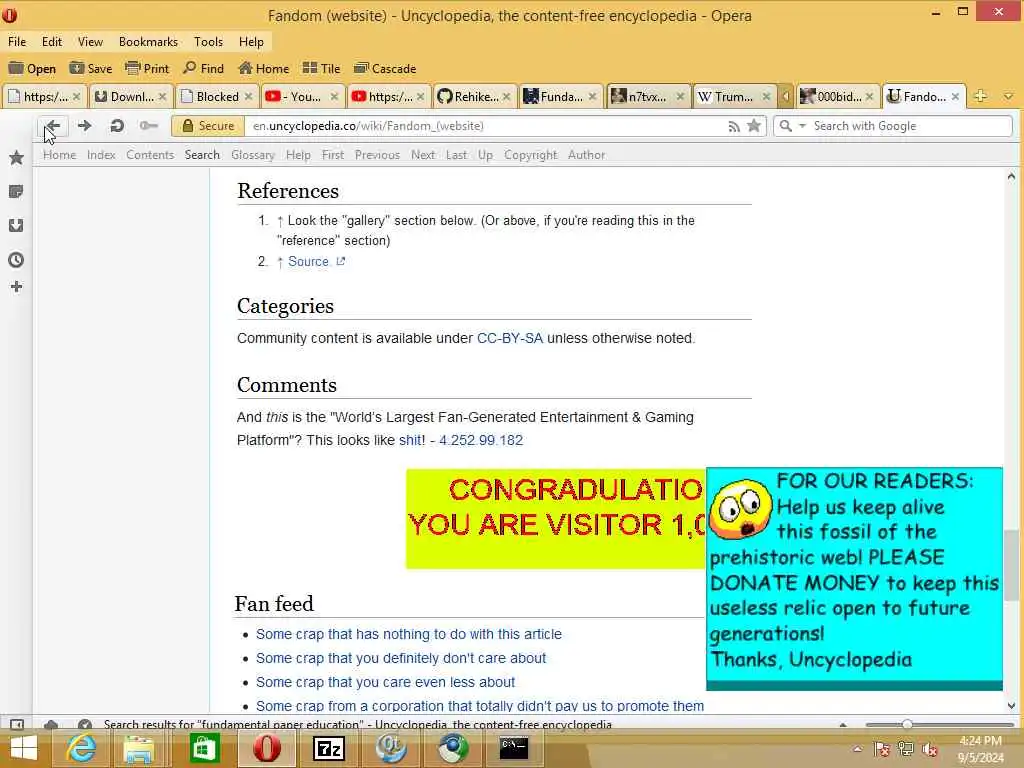Screen dimensions: 1024x768
Task: Click Cascade windows toolbar button
Action: pos(385,69)
